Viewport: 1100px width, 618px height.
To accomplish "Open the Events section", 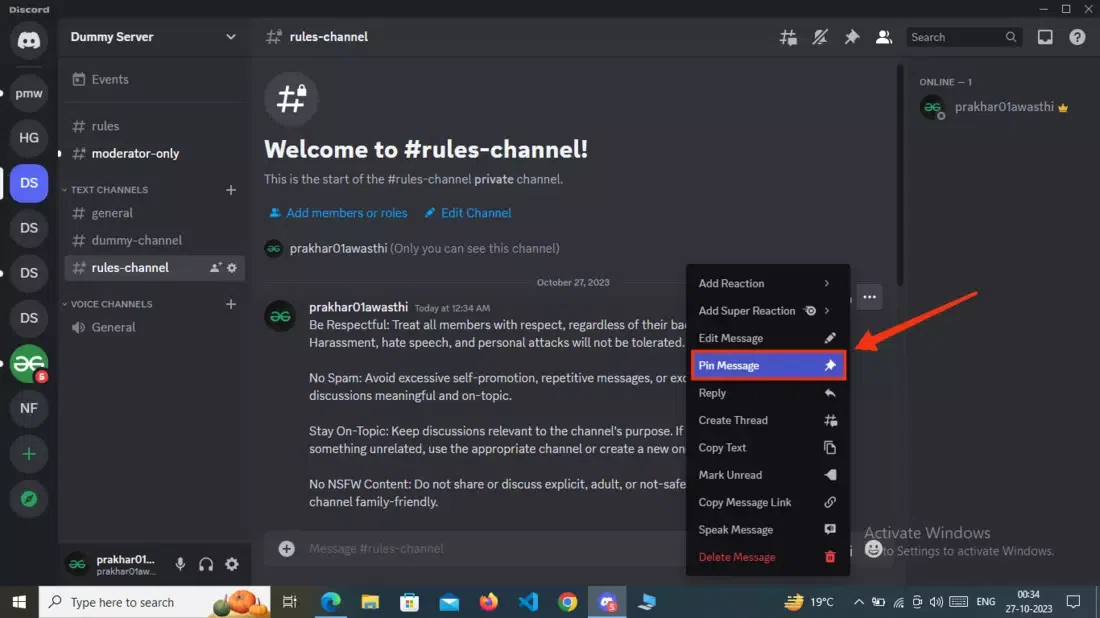I will (154, 80).
